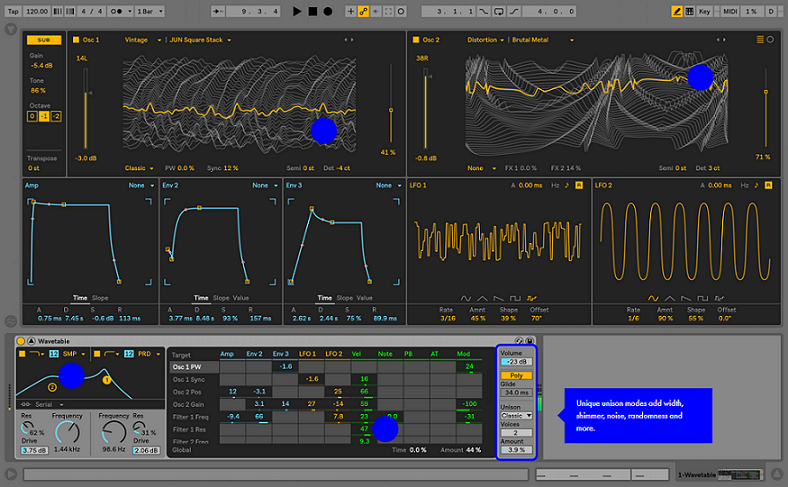The width and height of the screenshot is (788, 487).
Task: Click the Tap tempo button
Action: click(11, 11)
